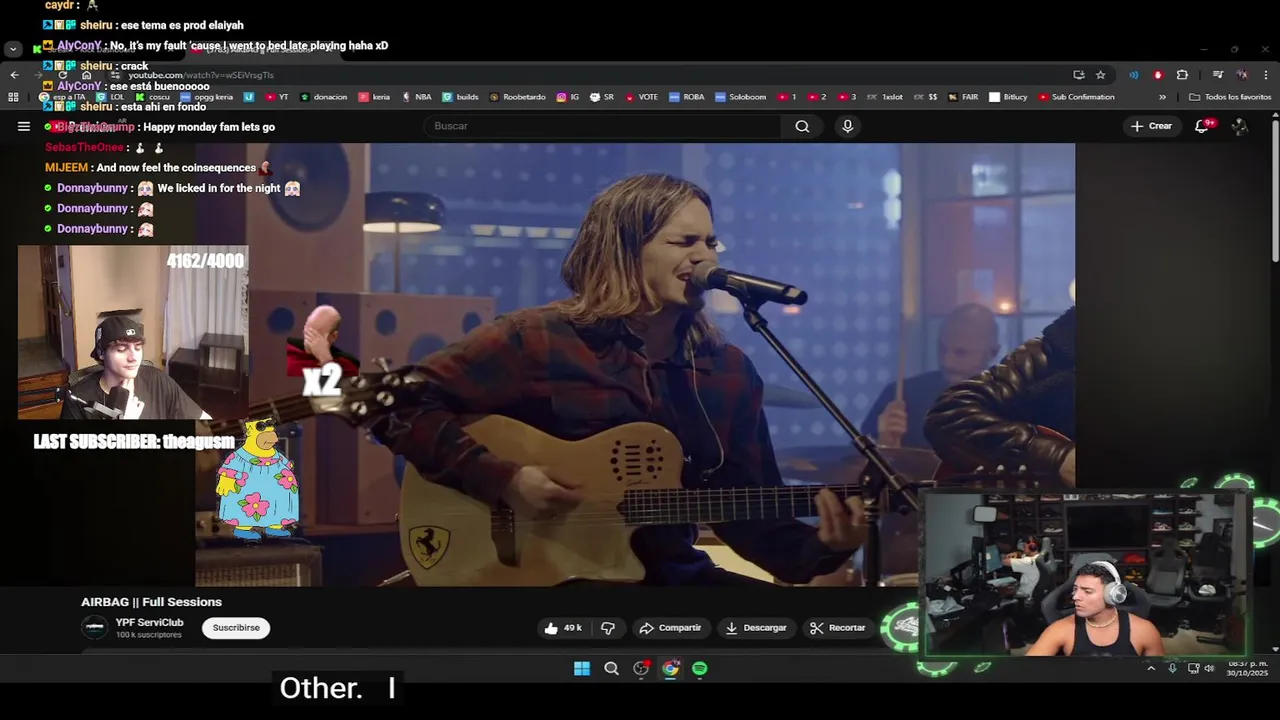
Task: Open the YouTube hamburger guide menu
Action: [x=24, y=126]
